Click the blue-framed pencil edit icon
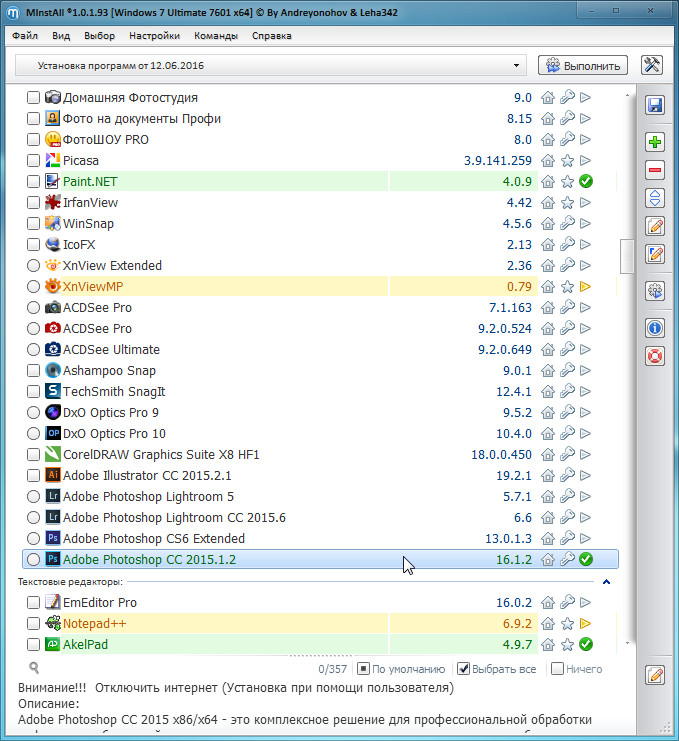This screenshot has height=741, width=679. 654,254
